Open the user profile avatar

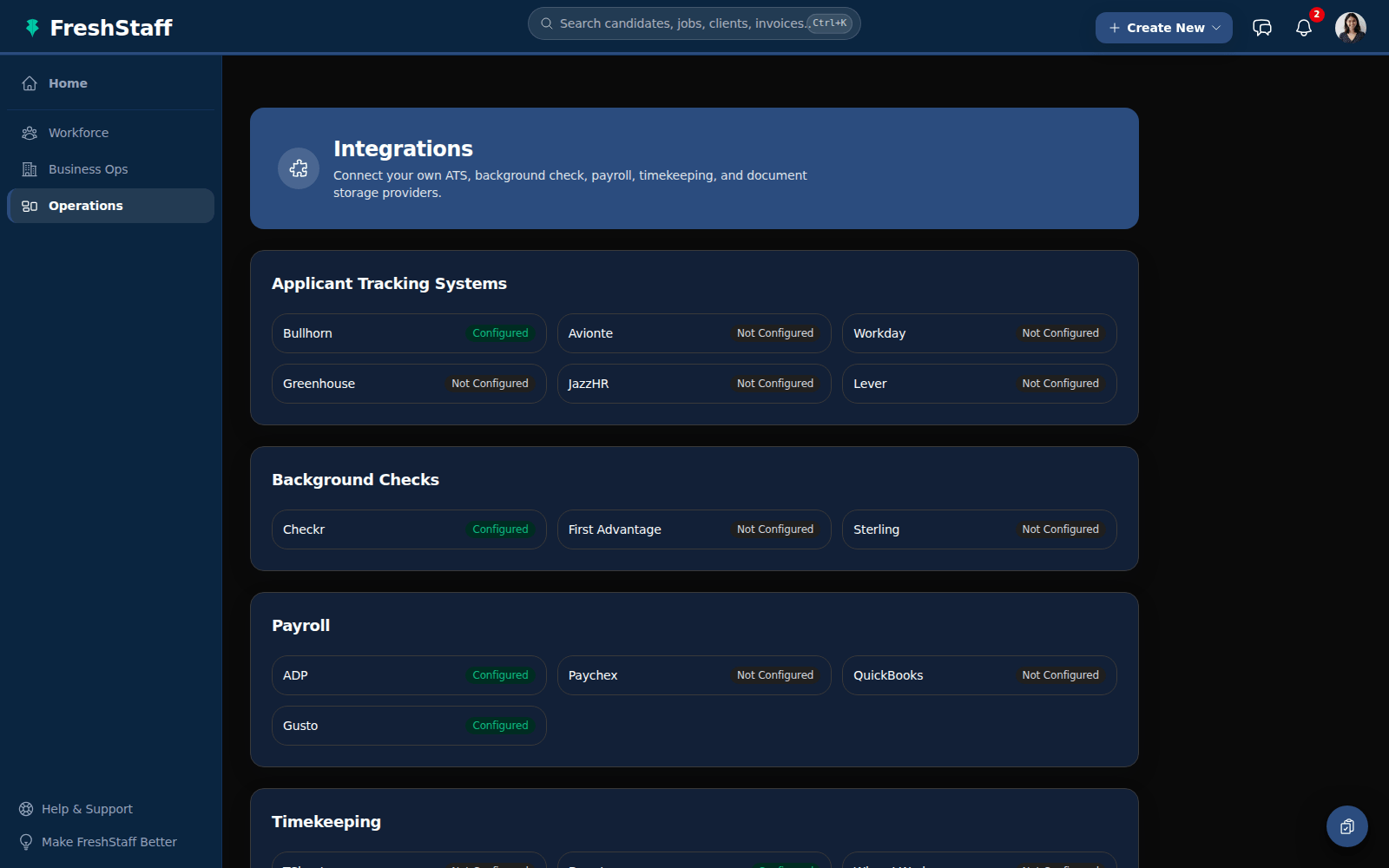1351,28
